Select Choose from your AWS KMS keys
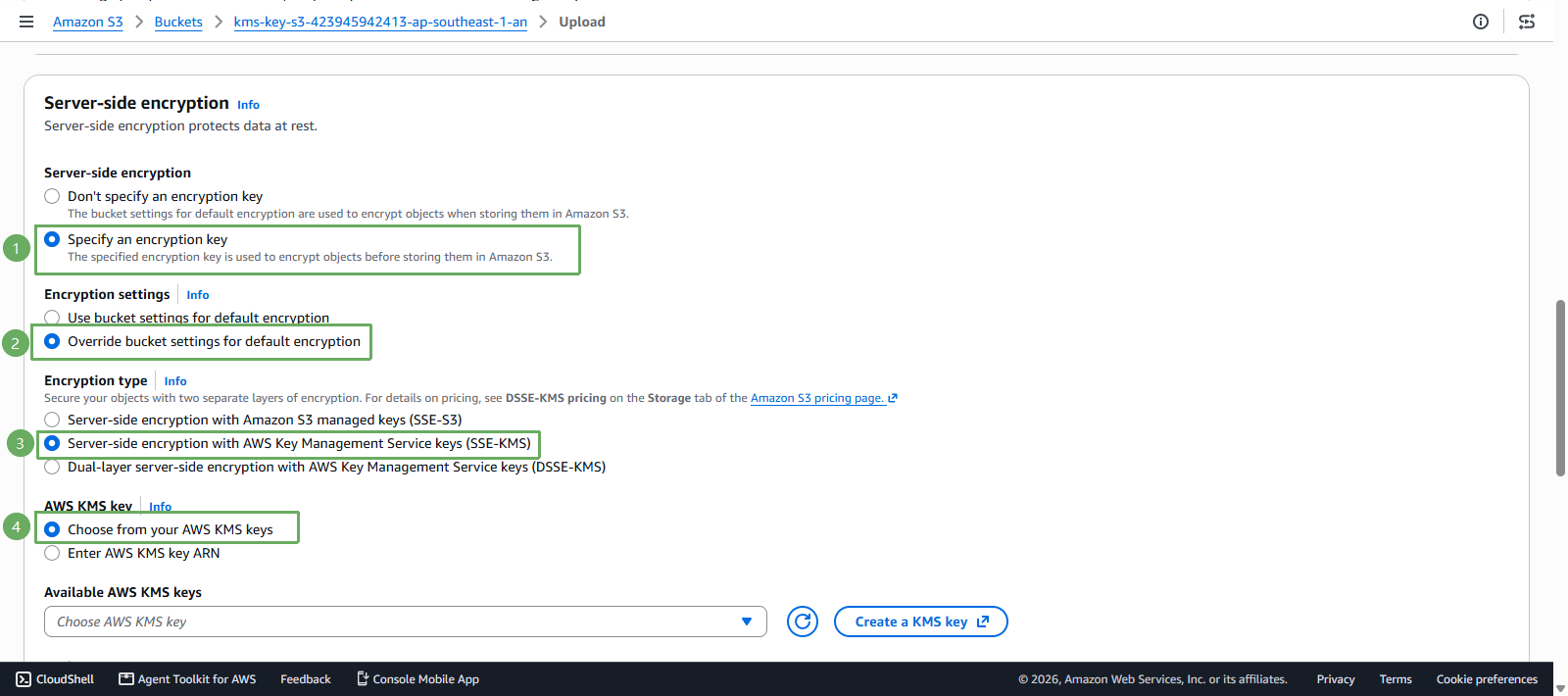The width and height of the screenshot is (1568, 696). pyautogui.click(x=52, y=529)
